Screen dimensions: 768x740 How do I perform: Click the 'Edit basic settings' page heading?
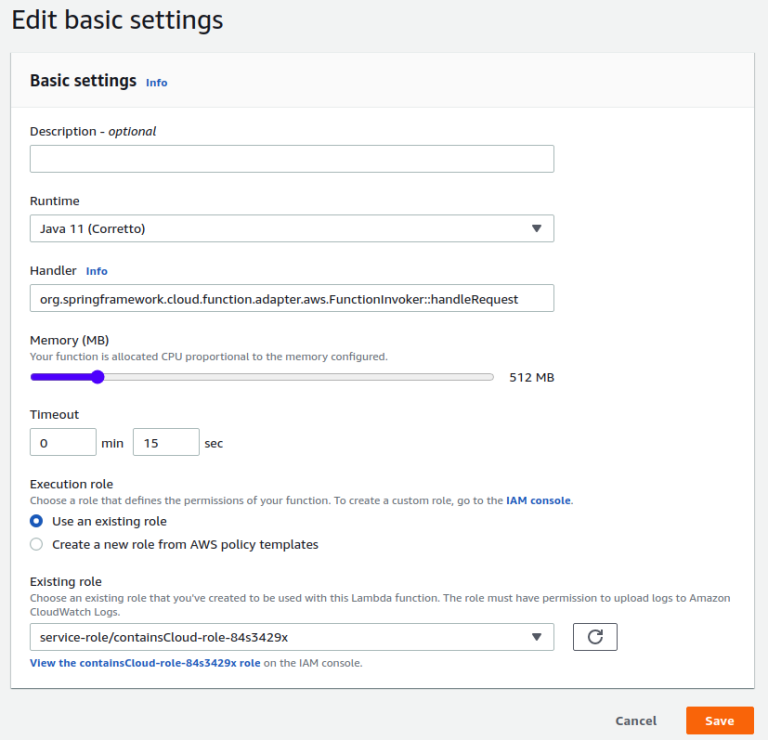[x=117, y=20]
